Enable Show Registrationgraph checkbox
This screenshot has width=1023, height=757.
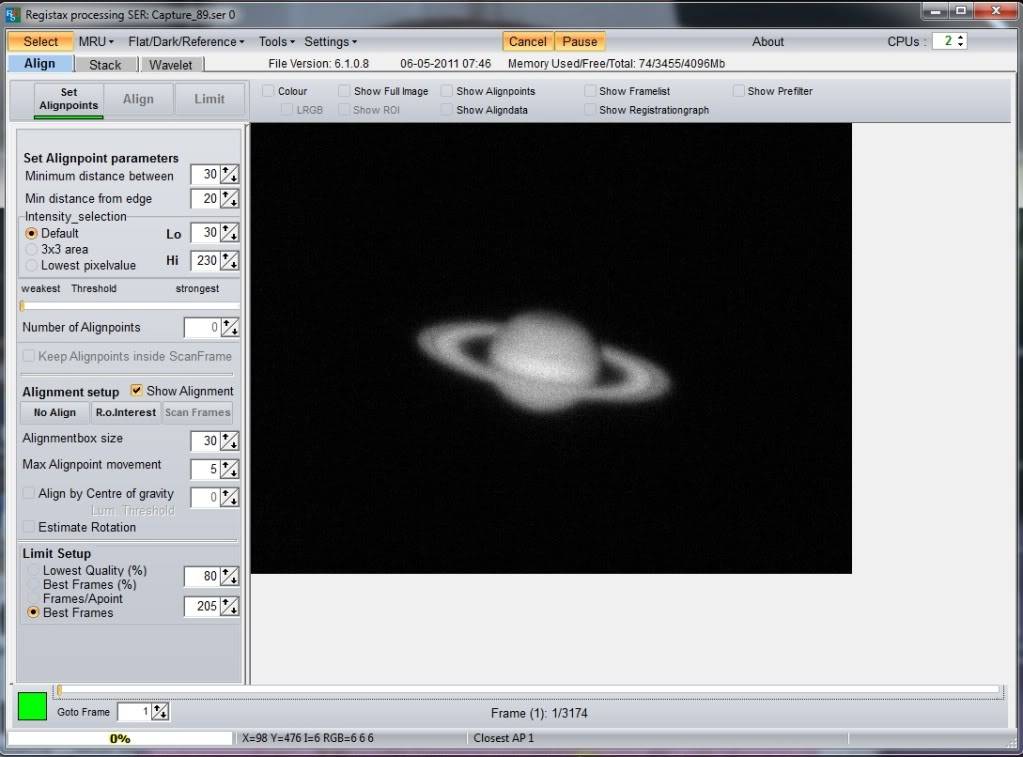[589, 110]
